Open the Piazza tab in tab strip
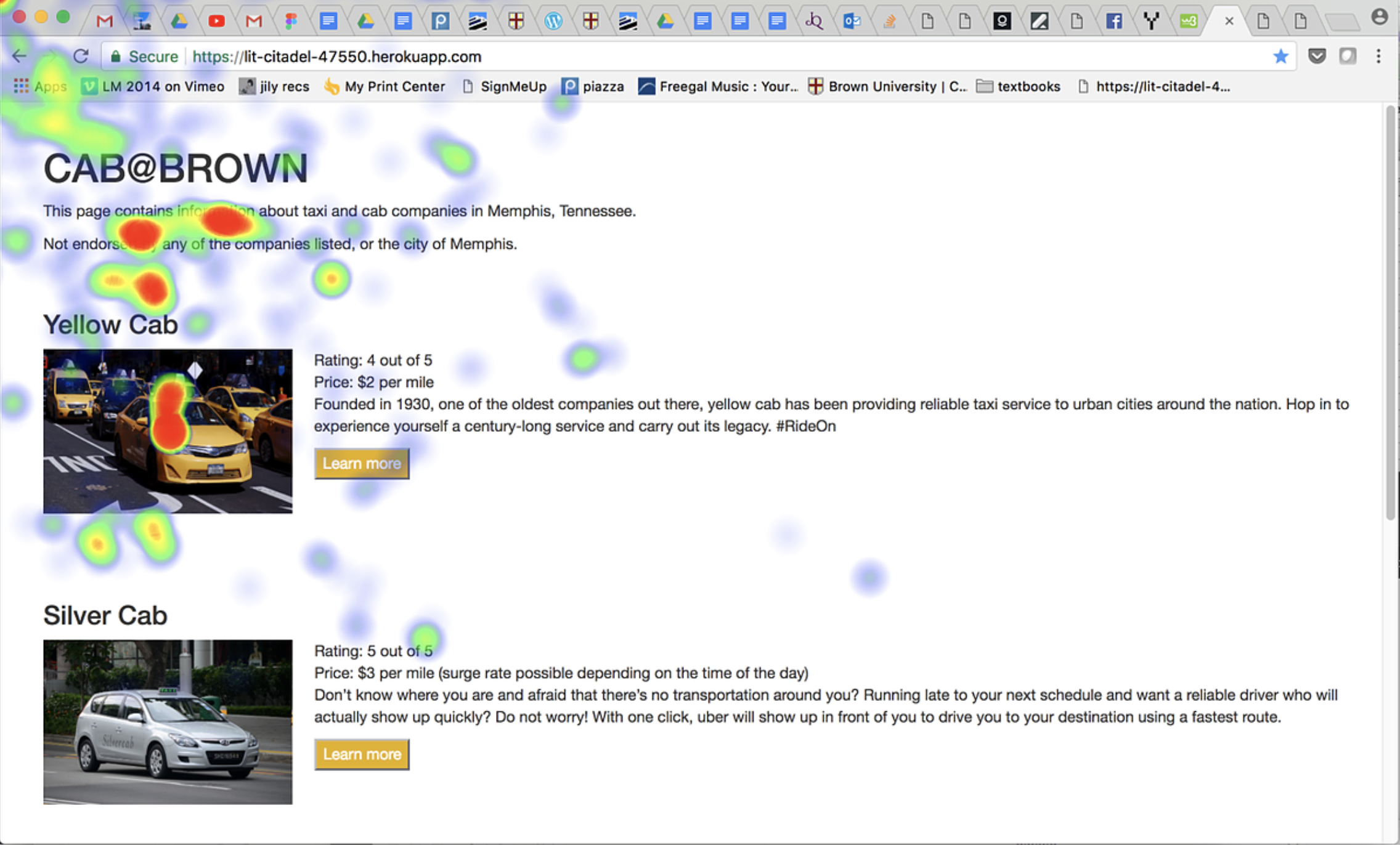The width and height of the screenshot is (1400, 845). 440,21
